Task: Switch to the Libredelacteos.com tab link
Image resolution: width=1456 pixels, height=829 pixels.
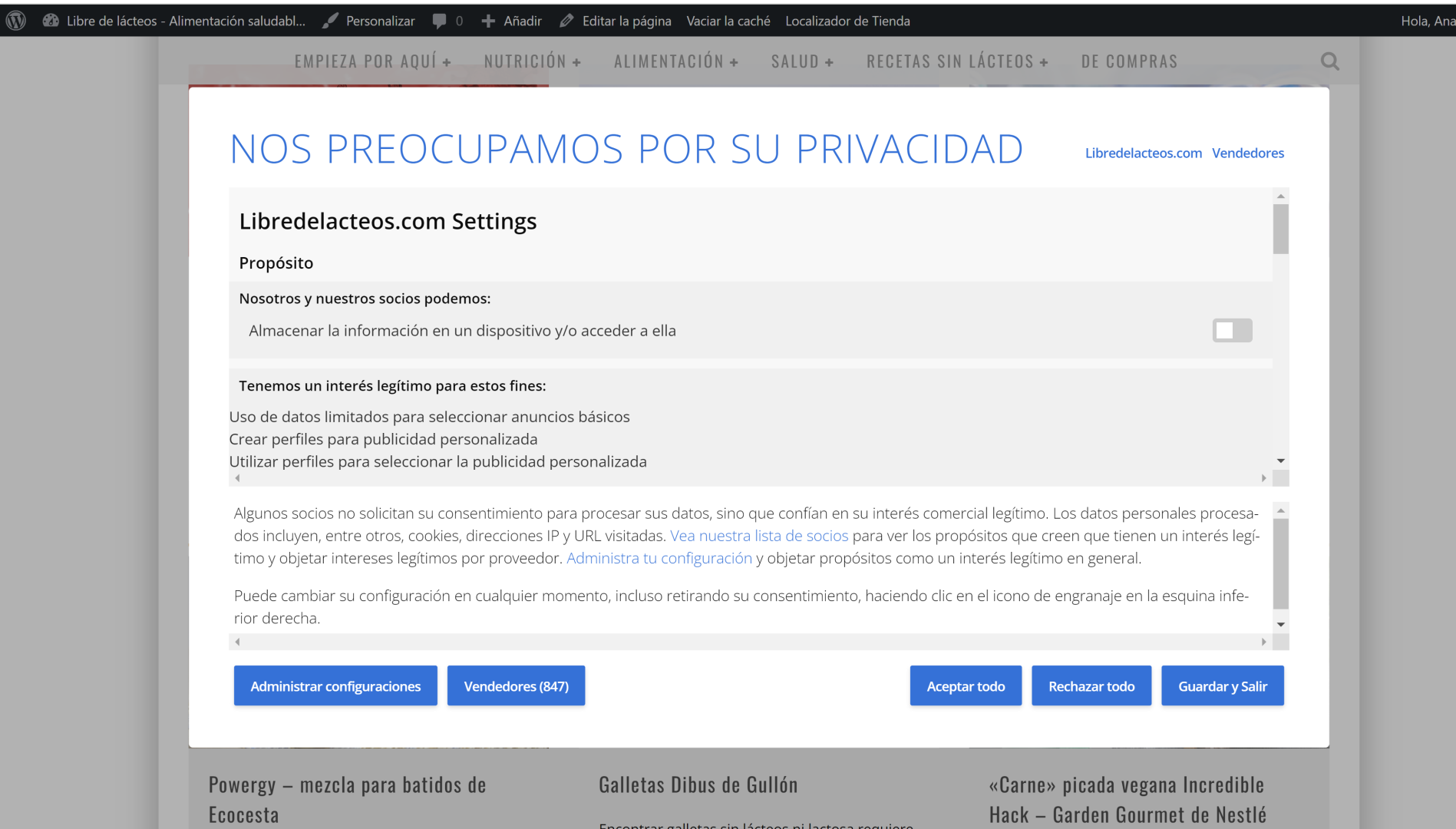Action: 1144,153
